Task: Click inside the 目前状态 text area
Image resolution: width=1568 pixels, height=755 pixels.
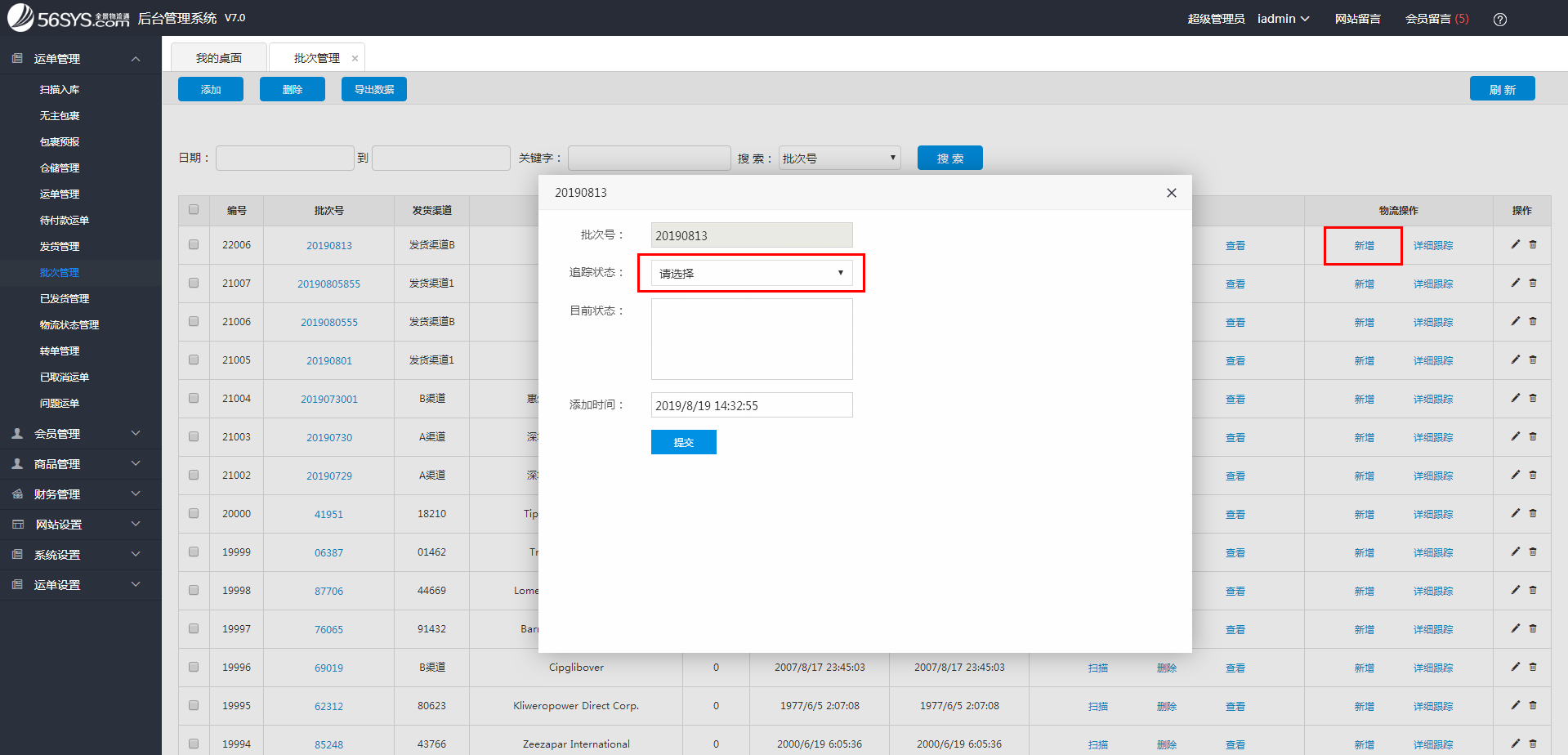Action: [x=751, y=338]
